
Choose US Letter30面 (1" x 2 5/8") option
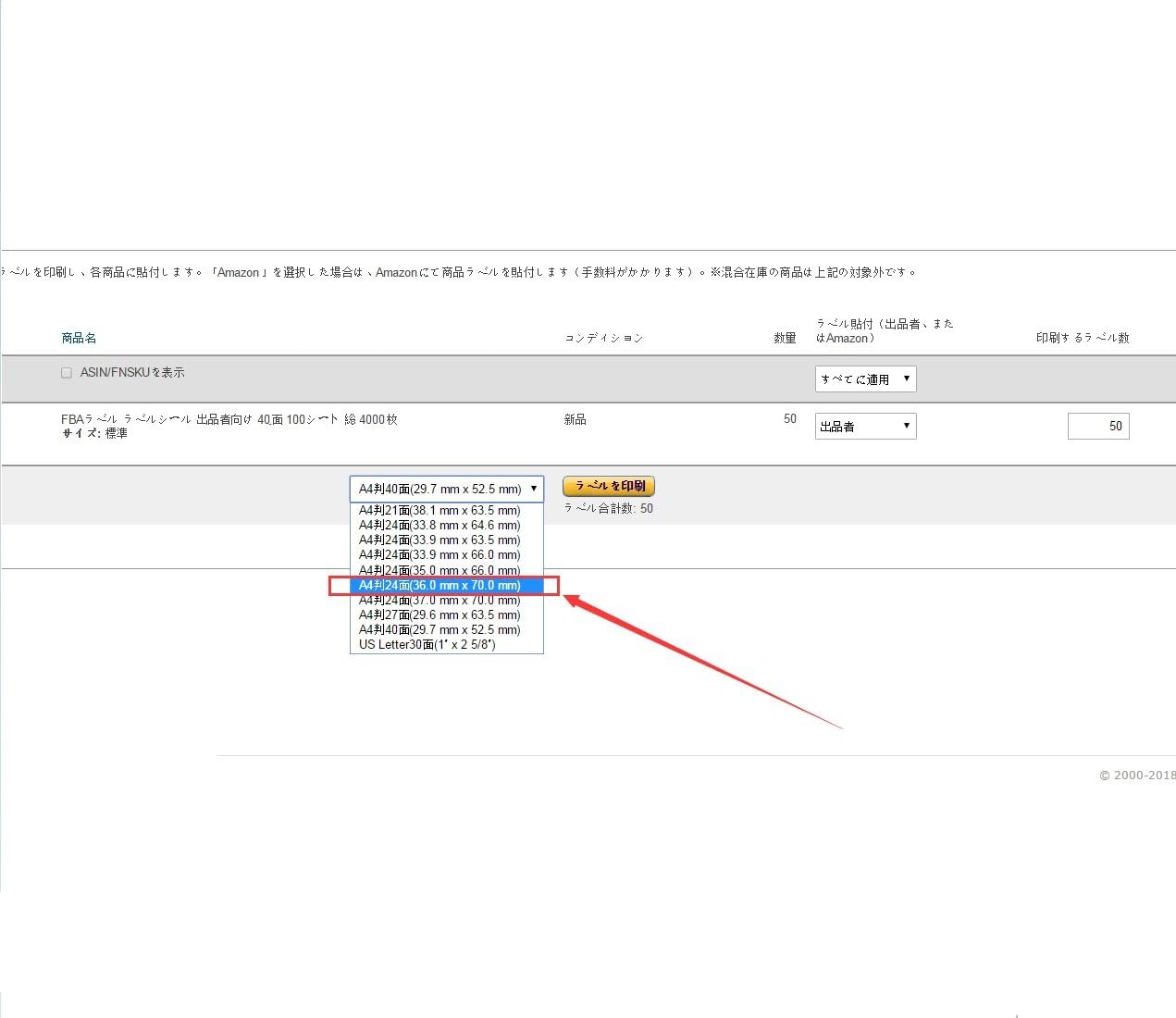[x=427, y=644]
